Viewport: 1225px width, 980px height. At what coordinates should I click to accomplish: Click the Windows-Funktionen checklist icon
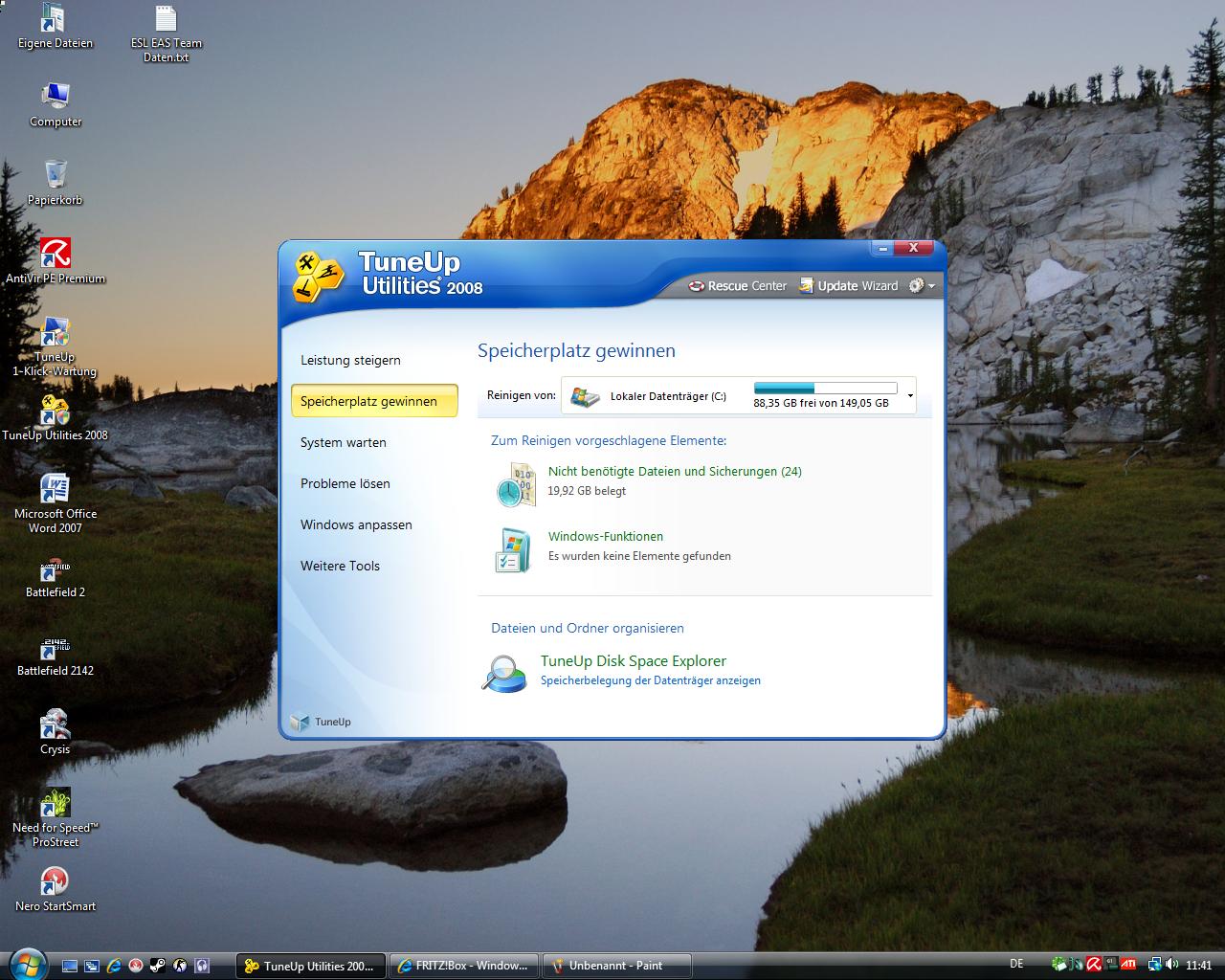tap(512, 549)
